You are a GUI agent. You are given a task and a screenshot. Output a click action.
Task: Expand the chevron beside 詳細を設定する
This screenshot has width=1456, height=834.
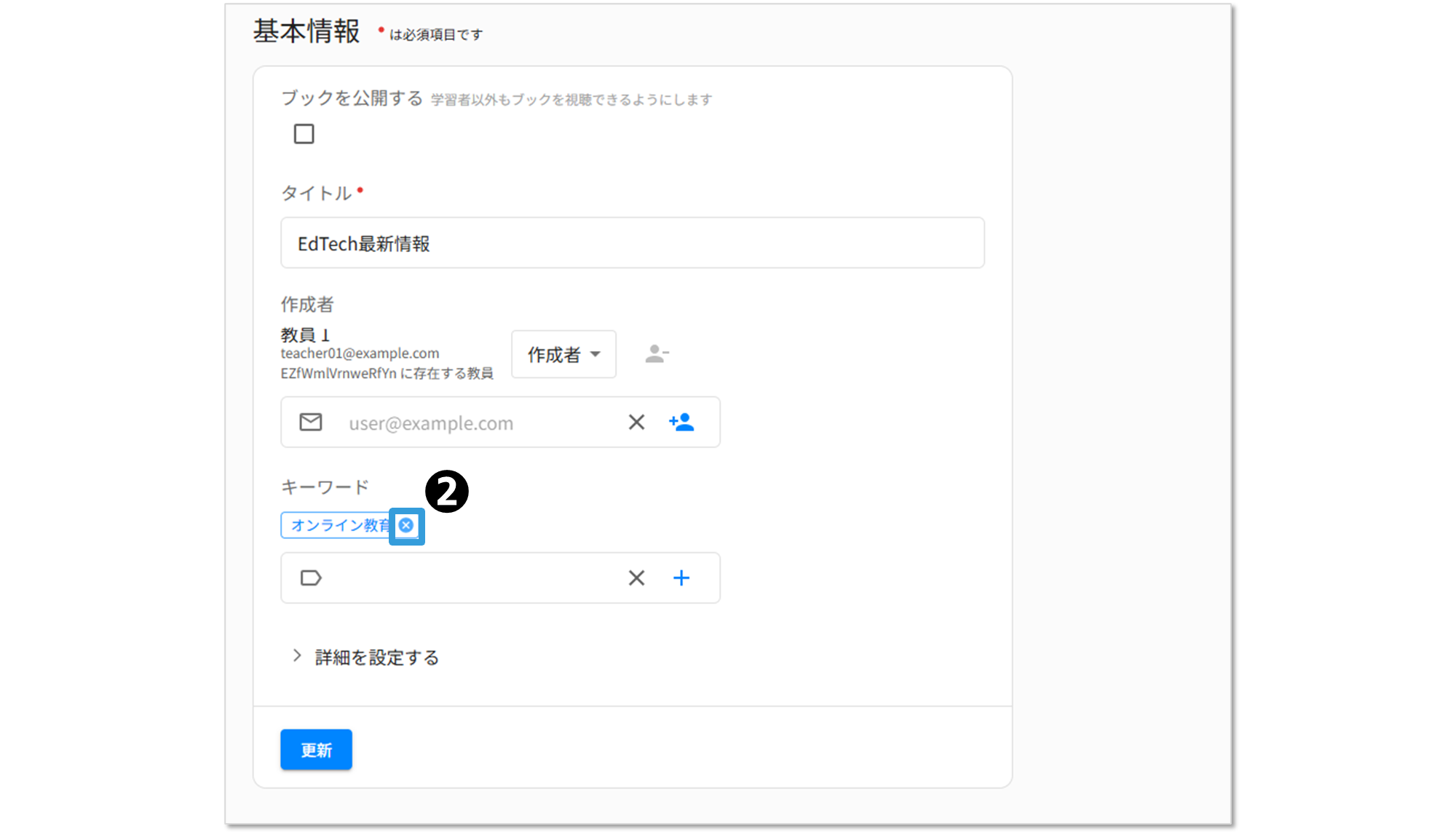297,656
